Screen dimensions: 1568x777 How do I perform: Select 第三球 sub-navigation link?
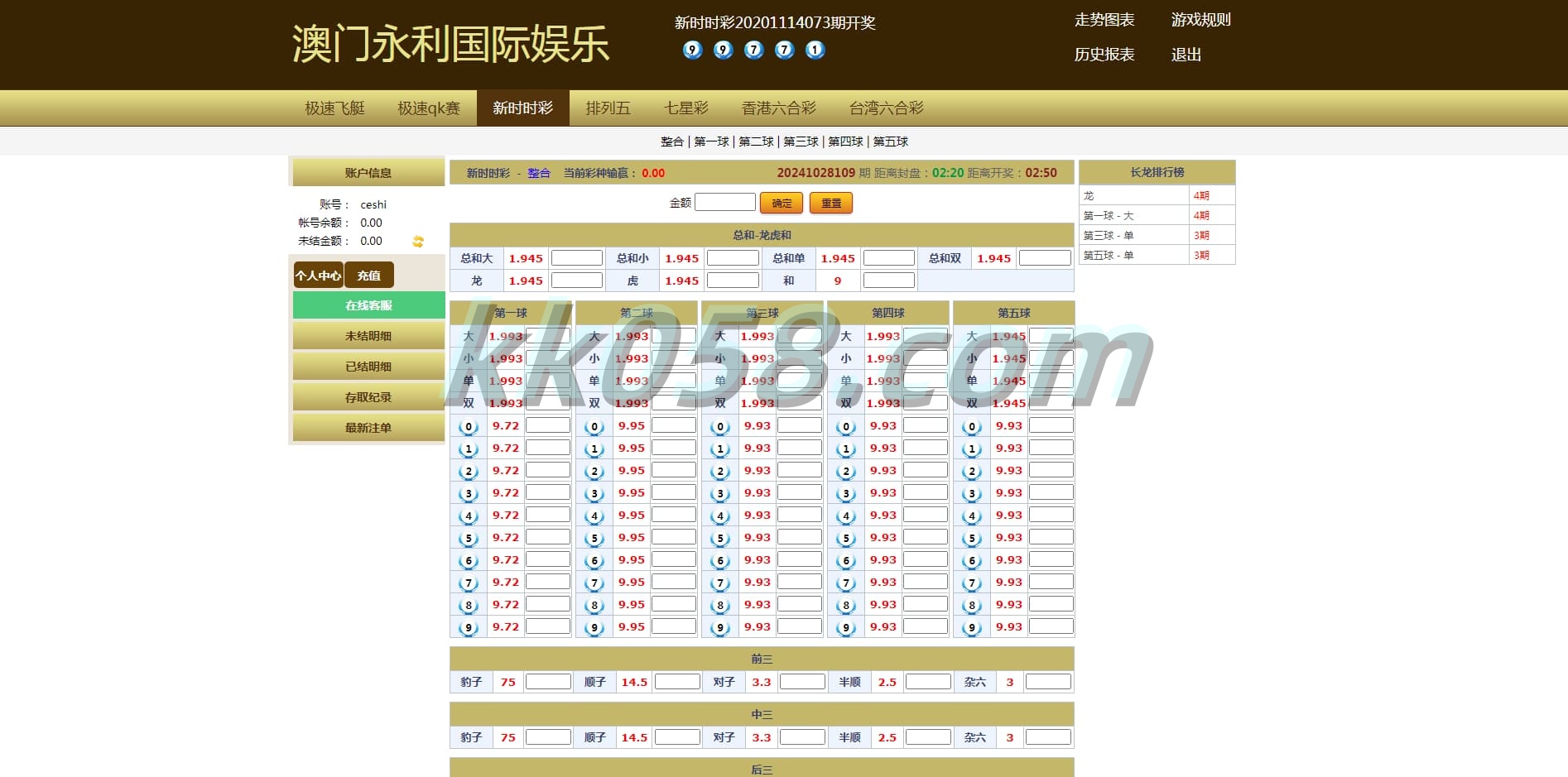pos(801,141)
